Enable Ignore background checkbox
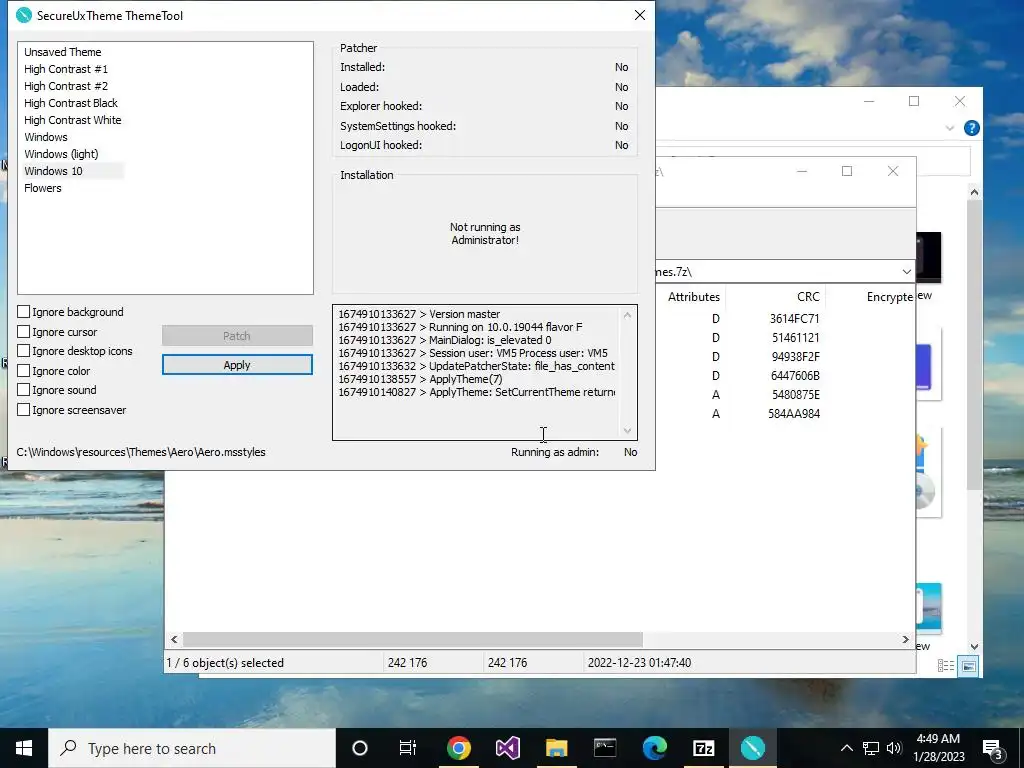The image size is (1024, 768). click(24, 312)
